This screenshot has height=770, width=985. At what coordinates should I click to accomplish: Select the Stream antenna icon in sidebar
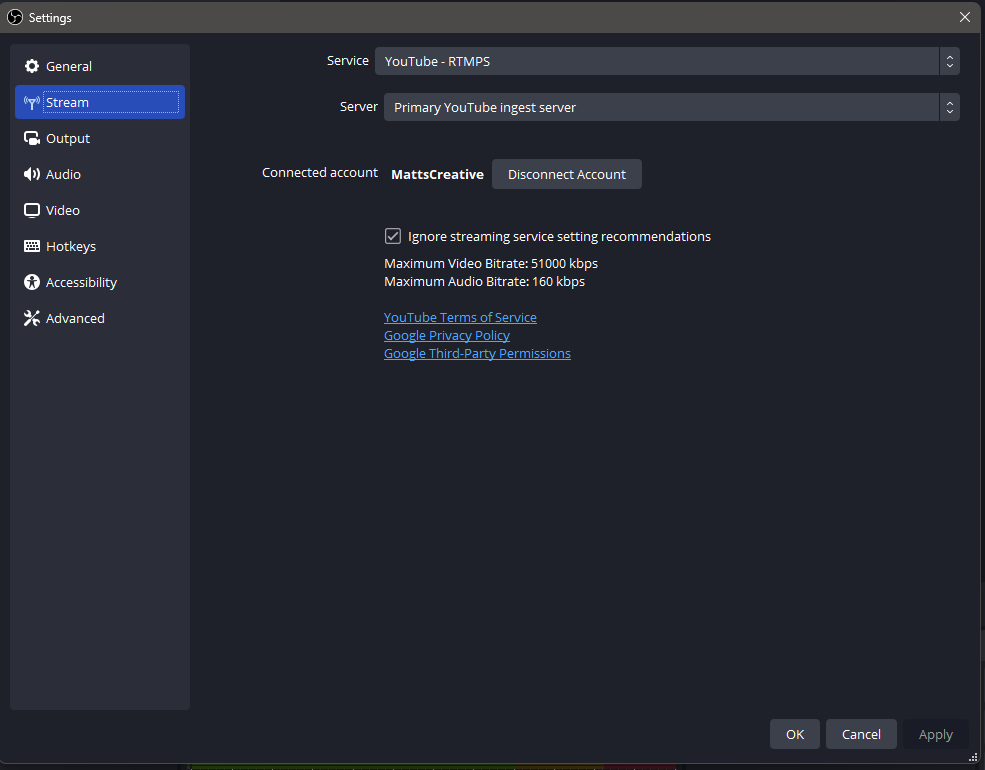(x=32, y=102)
